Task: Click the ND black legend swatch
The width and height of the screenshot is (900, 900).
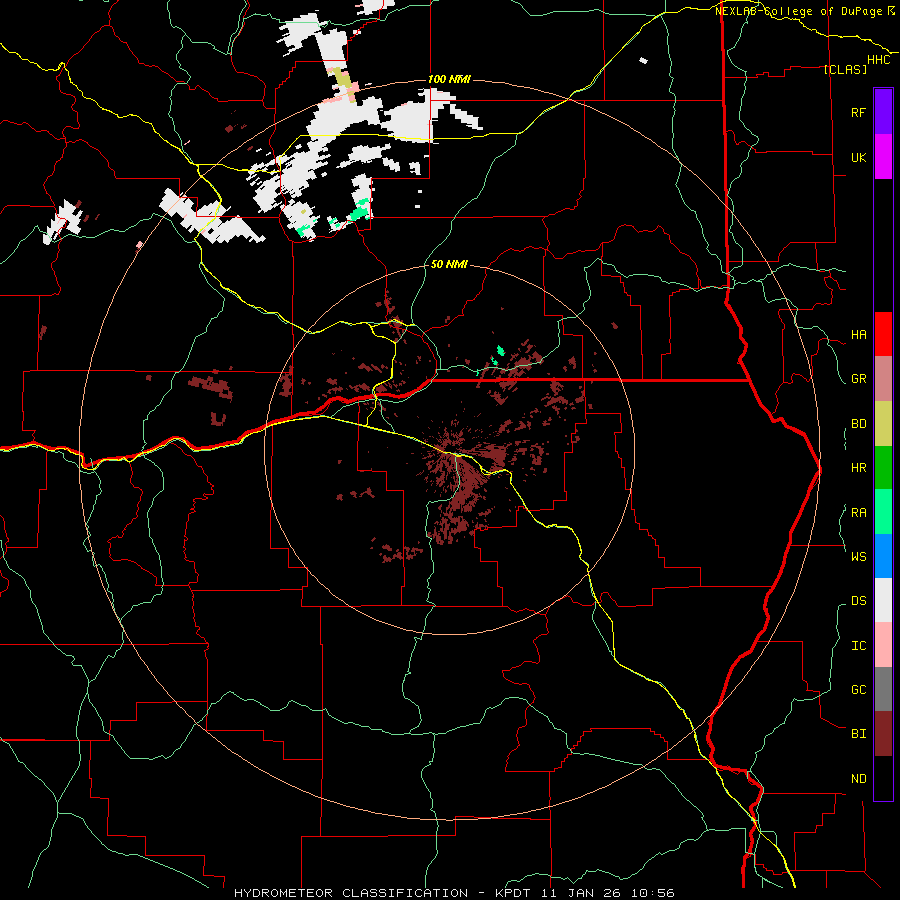Action: pyautogui.click(x=883, y=778)
